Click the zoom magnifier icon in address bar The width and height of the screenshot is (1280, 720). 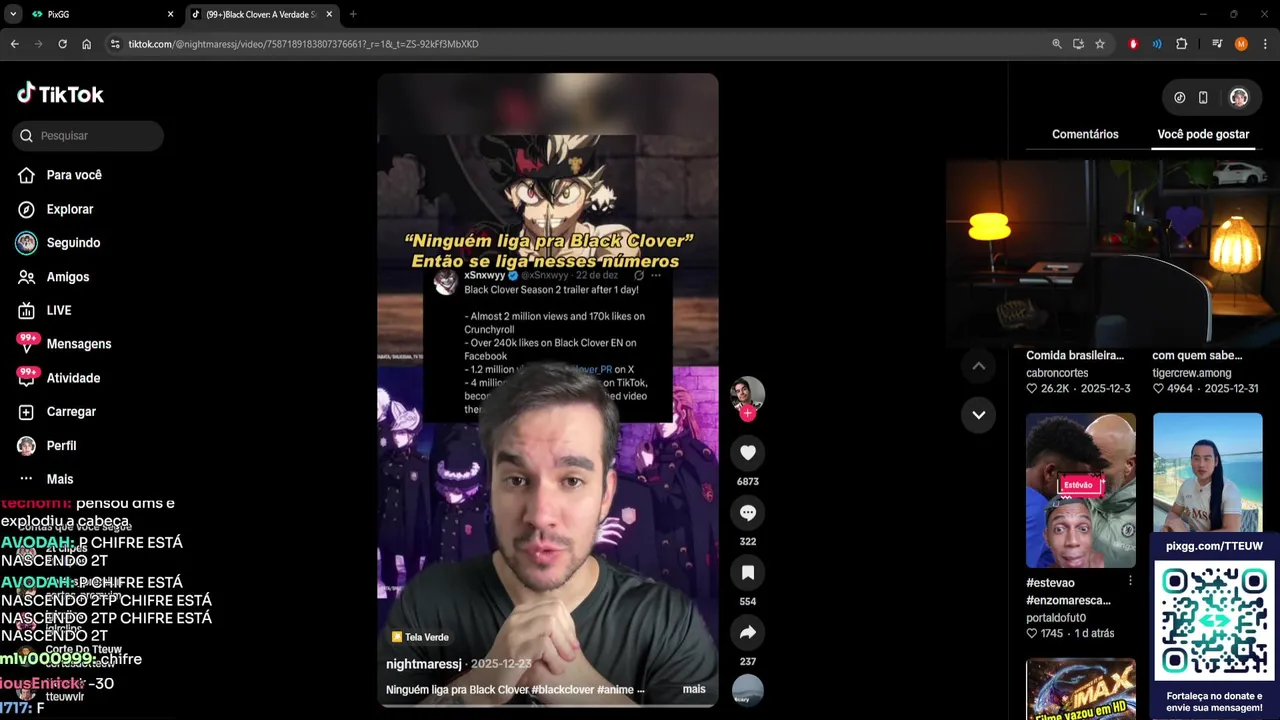pos(1057,44)
